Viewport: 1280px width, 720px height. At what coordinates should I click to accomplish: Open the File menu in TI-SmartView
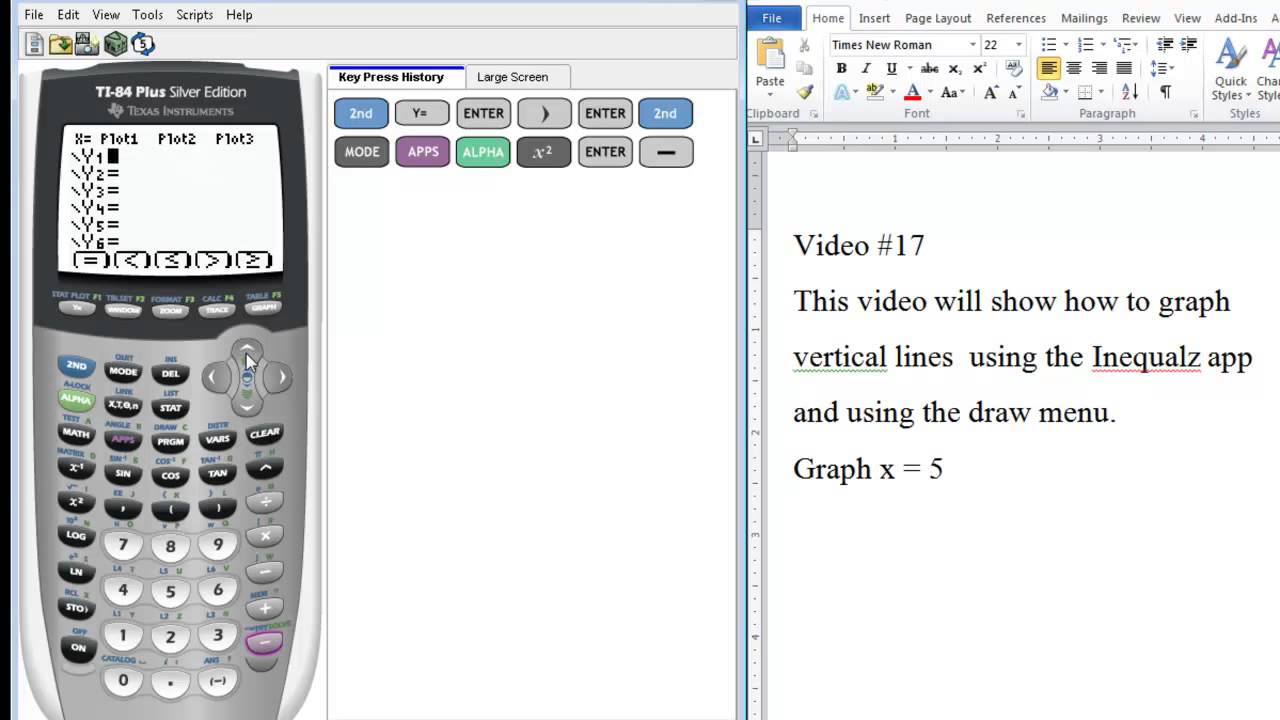pyautogui.click(x=34, y=15)
